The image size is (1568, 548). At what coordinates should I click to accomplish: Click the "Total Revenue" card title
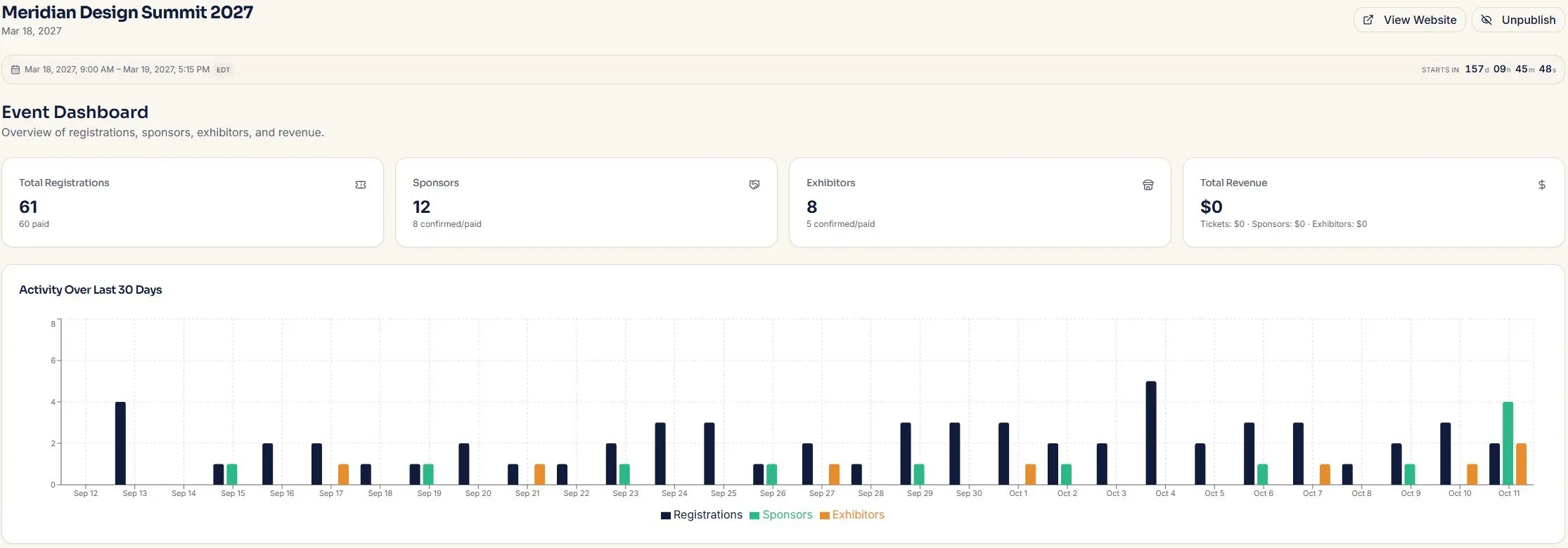coord(1233,183)
